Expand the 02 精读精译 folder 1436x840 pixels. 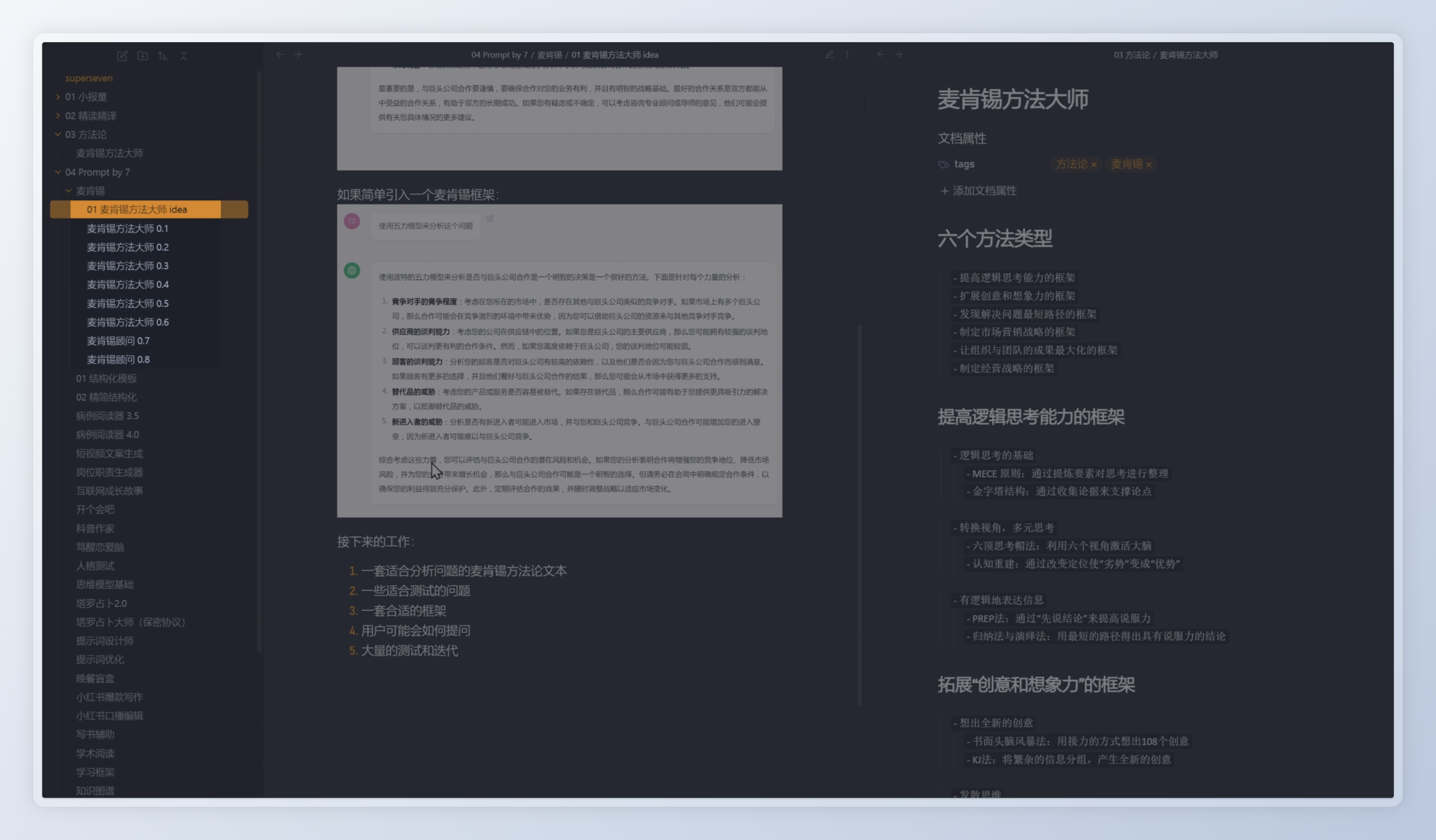pos(58,115)
